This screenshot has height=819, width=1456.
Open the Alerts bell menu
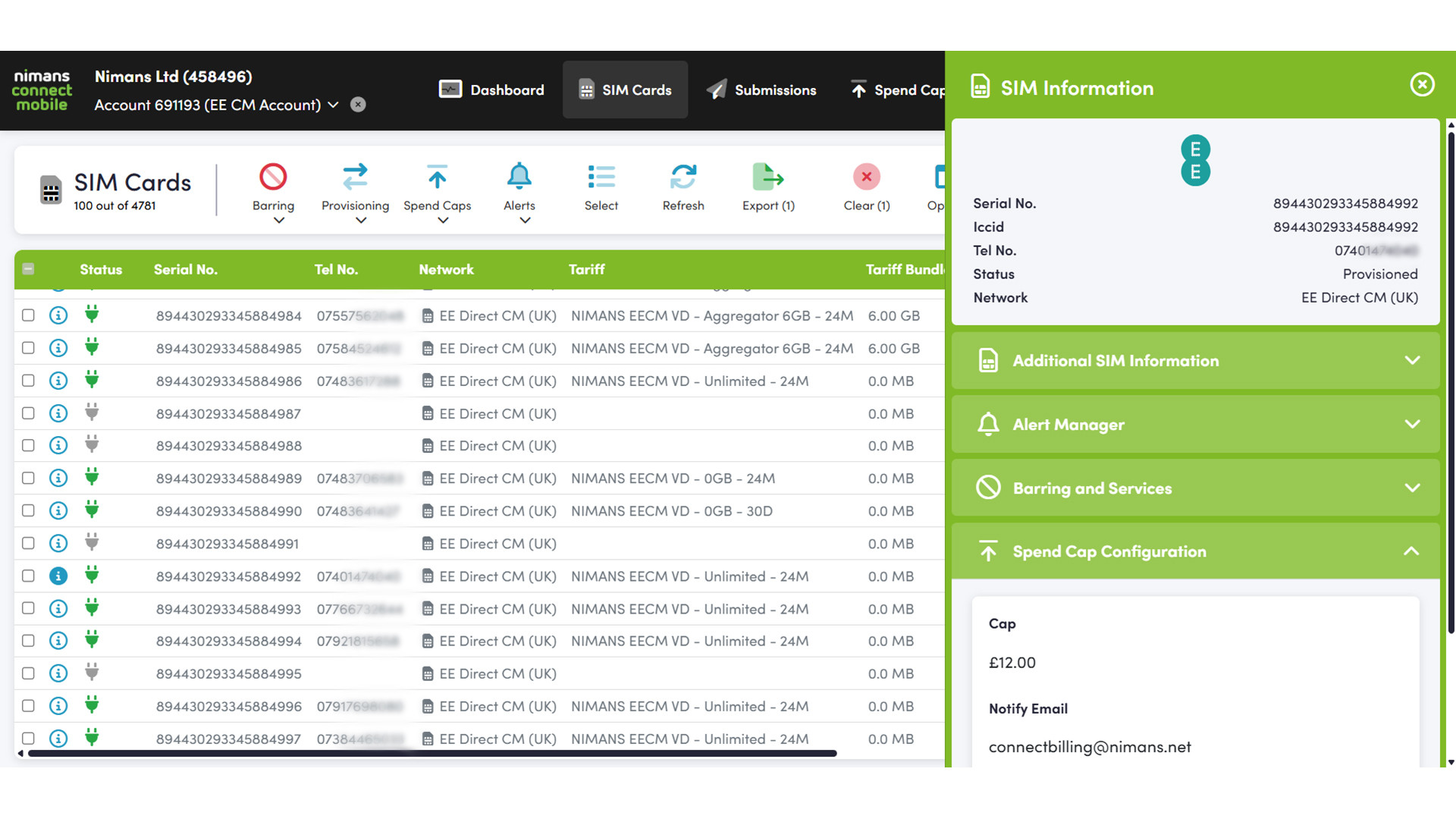[519, 193]
